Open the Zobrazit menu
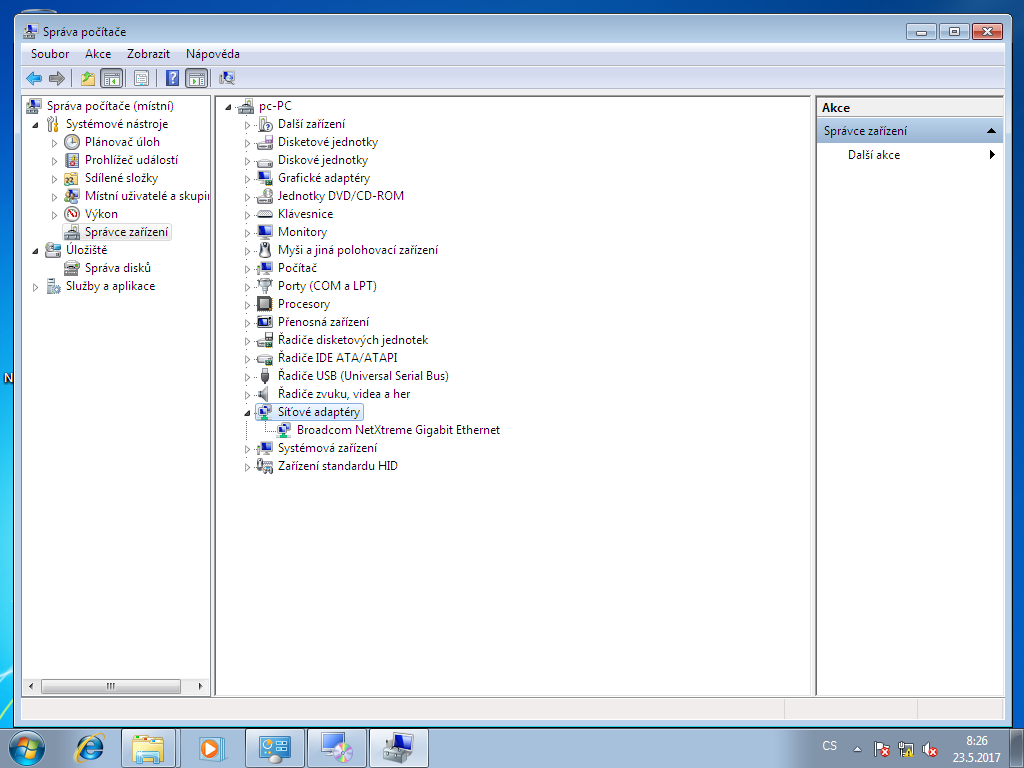 coord(148,54)
